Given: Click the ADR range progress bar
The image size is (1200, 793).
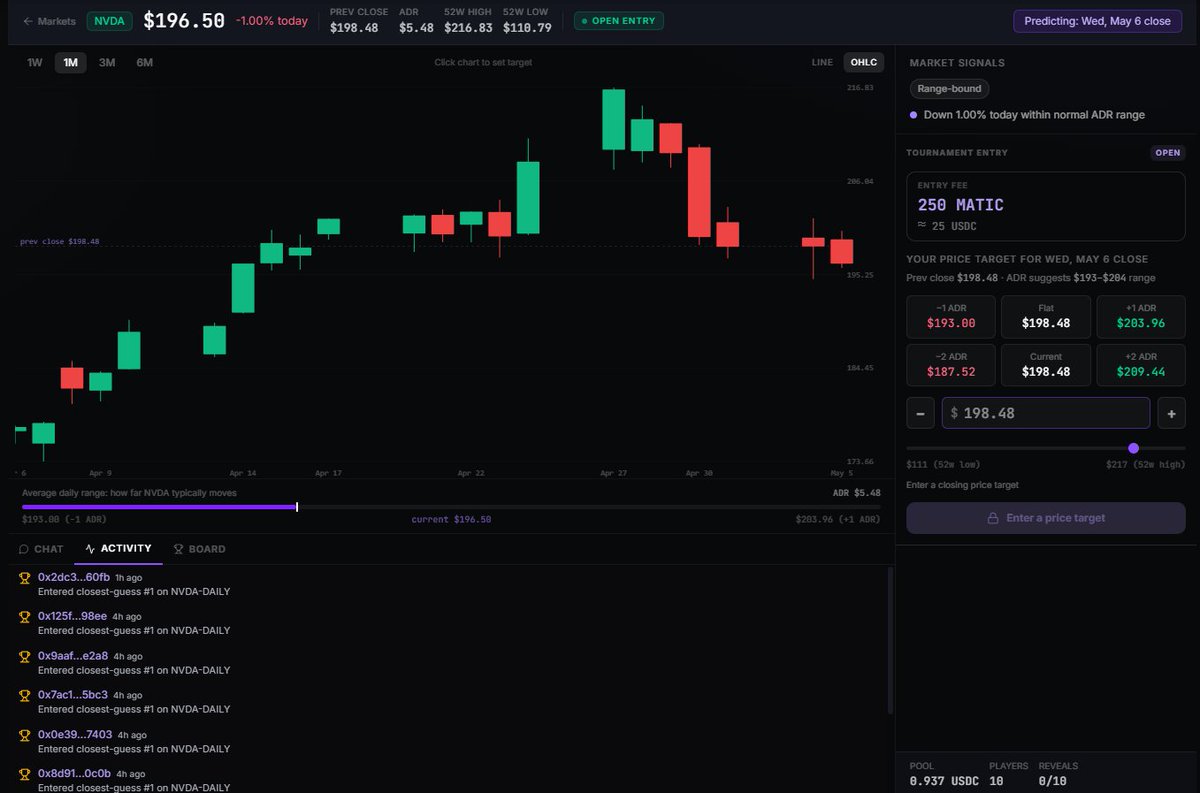Looking at the screenshot, I should (451, 507).
